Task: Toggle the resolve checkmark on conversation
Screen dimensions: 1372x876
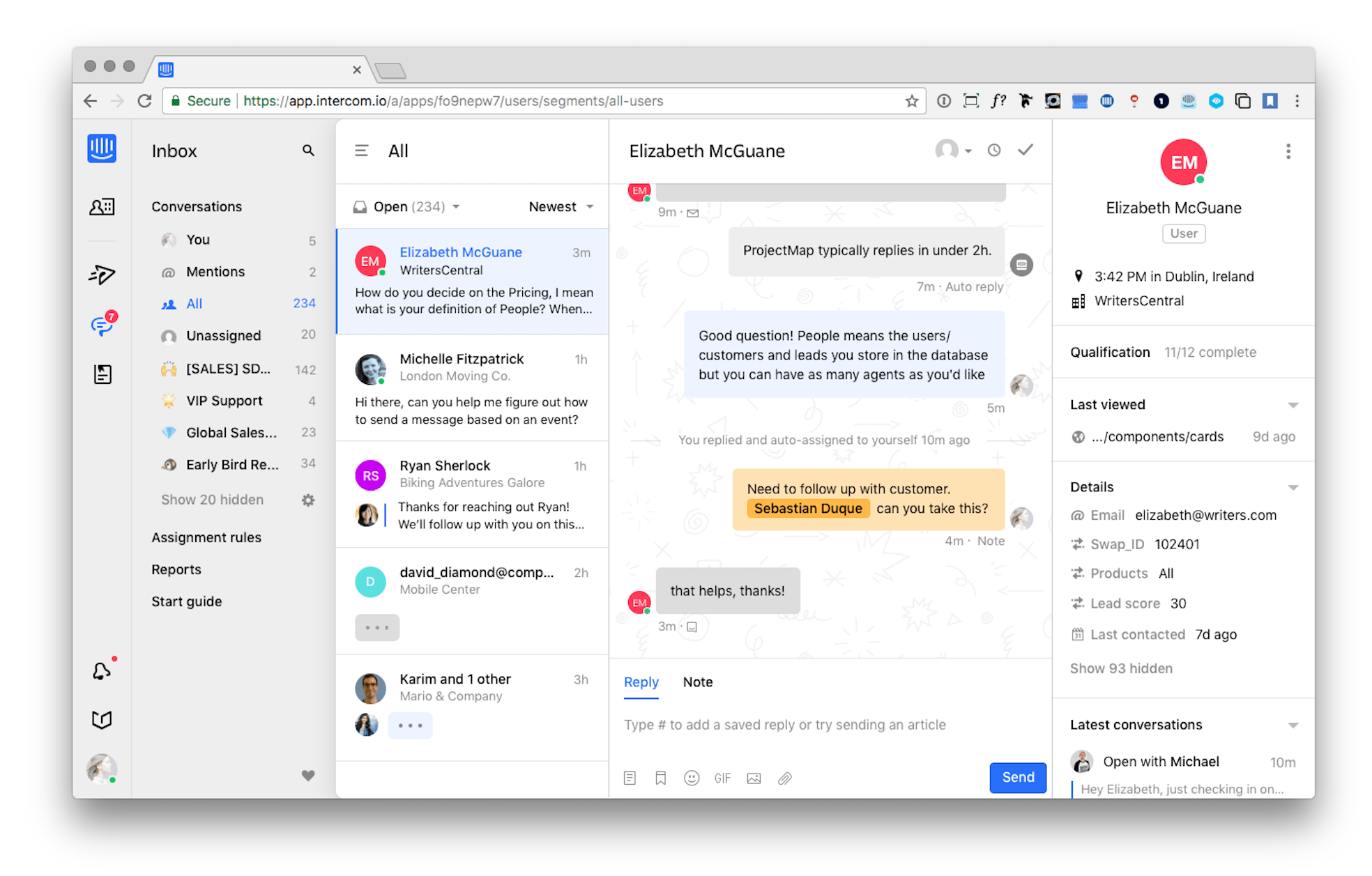Action: (x=1026, y=151)
